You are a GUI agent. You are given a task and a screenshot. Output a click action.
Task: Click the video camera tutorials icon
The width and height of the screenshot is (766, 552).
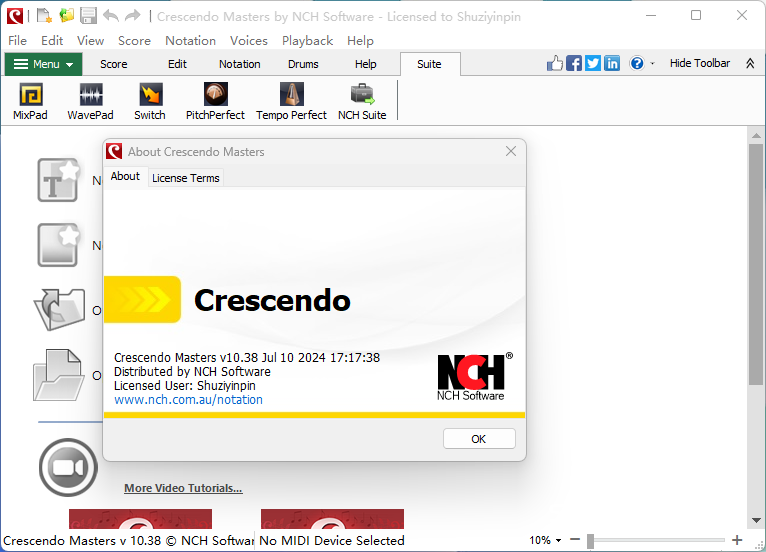pos(68,467)
